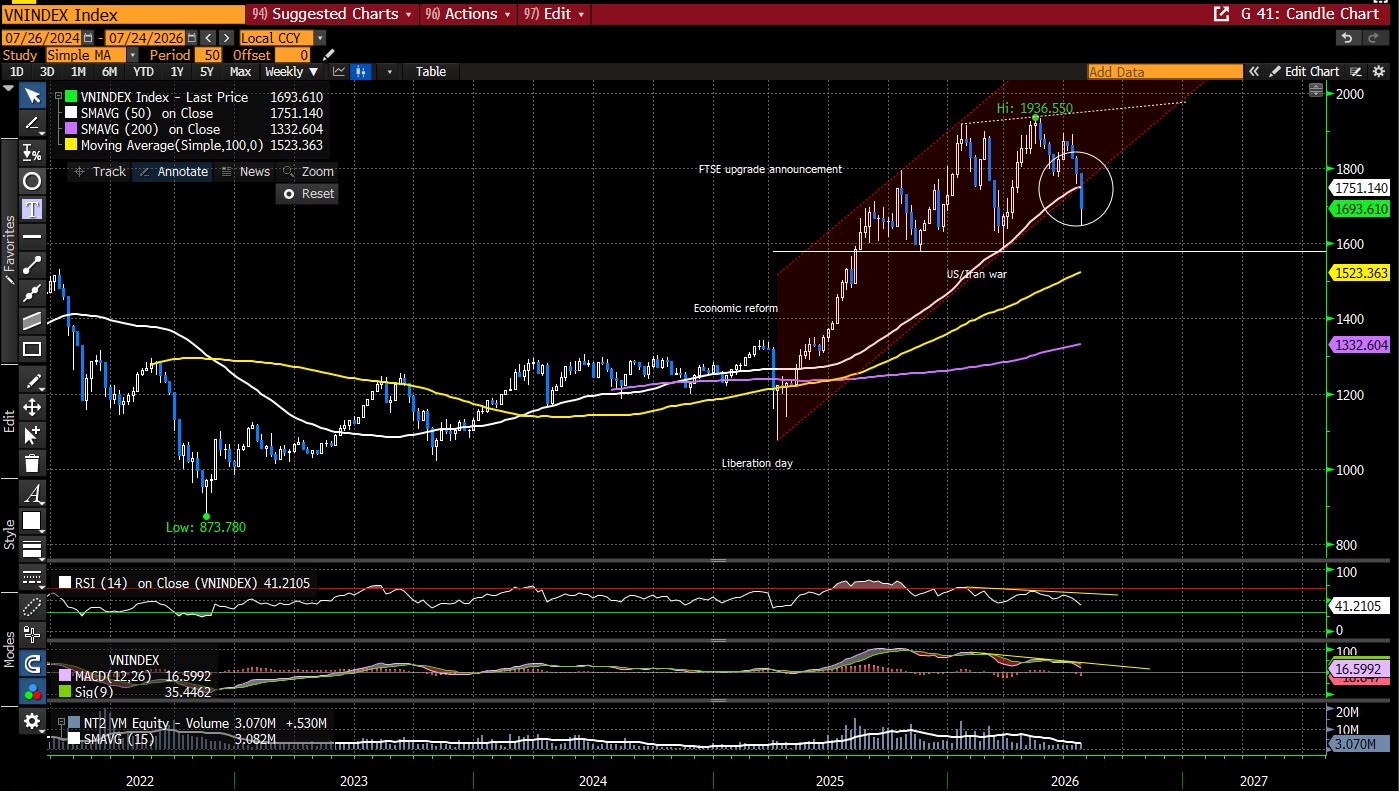Open annotation toolbar settings gear

click(32, 721)
